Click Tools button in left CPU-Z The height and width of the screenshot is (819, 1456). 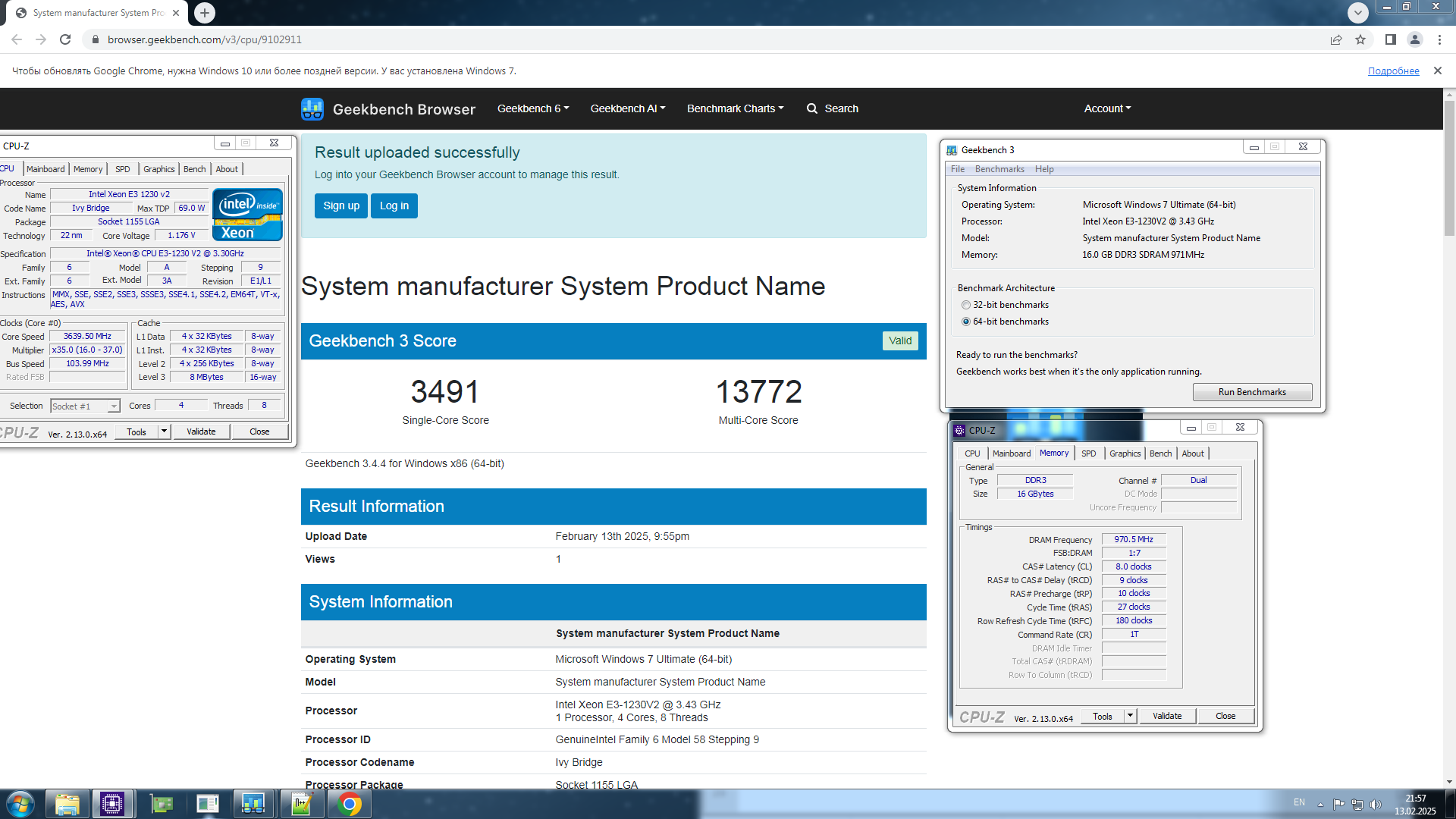pos(136,431)
